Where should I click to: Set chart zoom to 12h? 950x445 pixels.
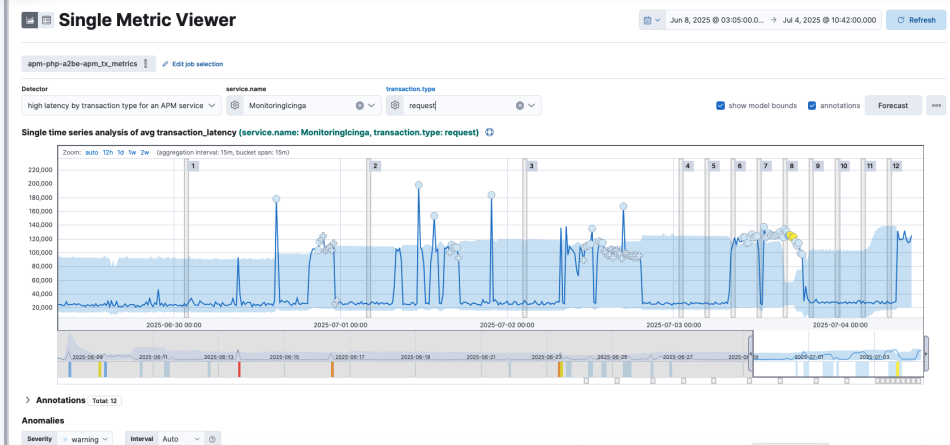pyautogui.click(x=108, y=152)
